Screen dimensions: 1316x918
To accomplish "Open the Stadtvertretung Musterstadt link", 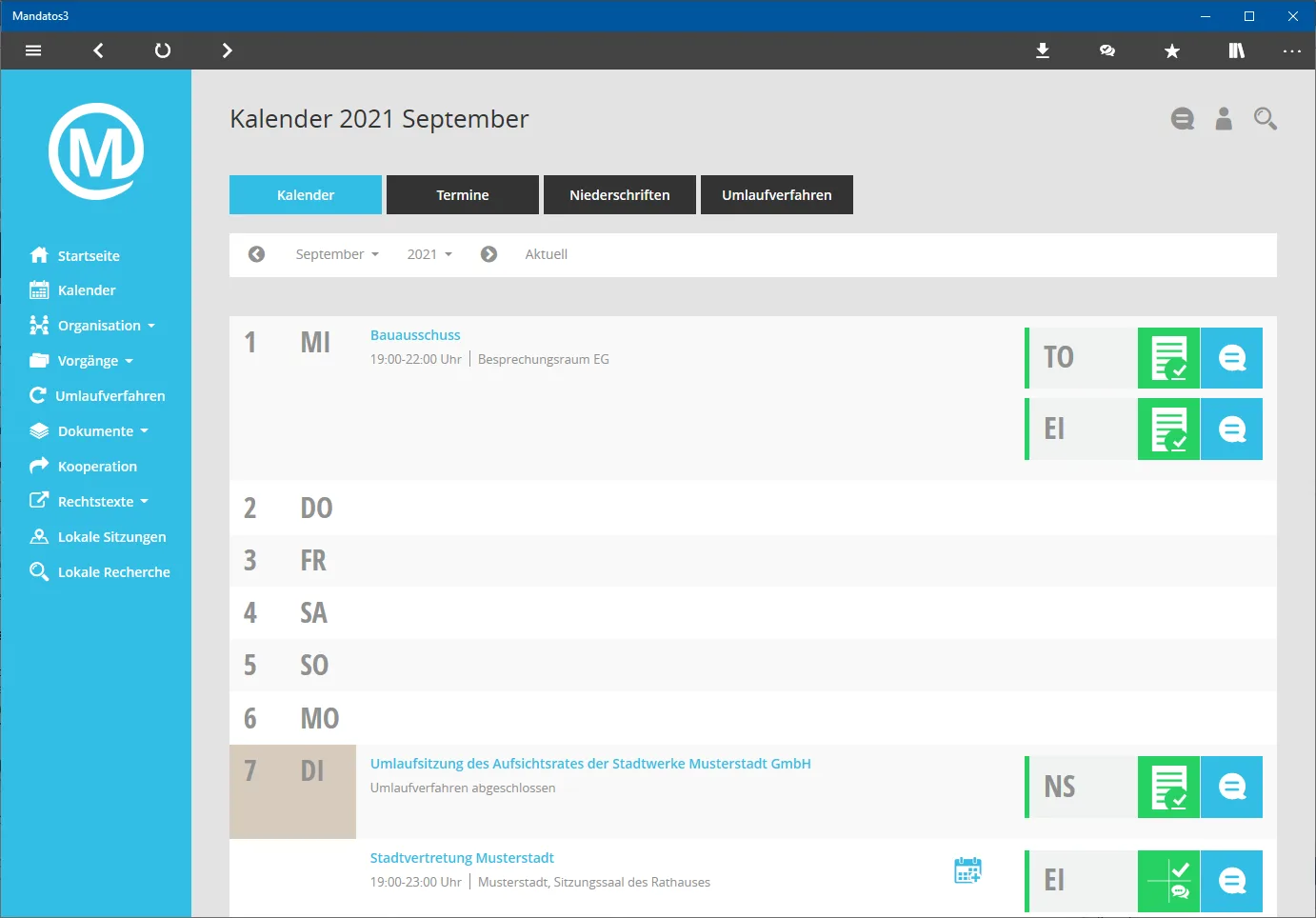I will pos(462,858).
